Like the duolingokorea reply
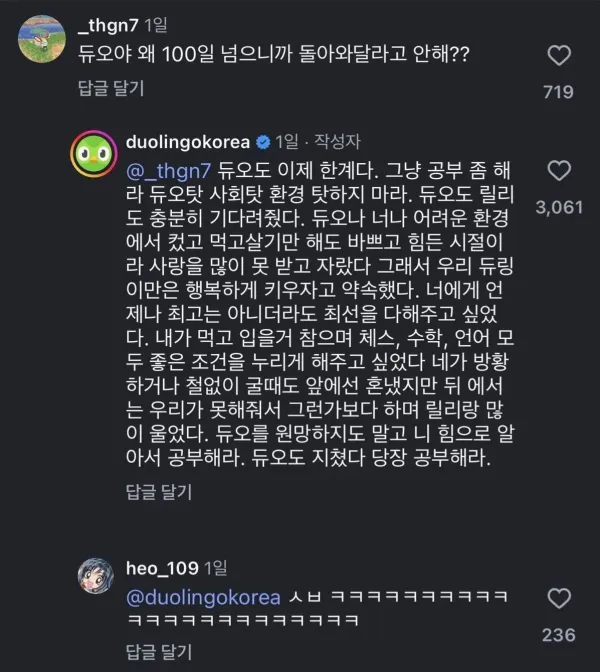600x672 pixels. pyautogui.click(x=559, y=171)
